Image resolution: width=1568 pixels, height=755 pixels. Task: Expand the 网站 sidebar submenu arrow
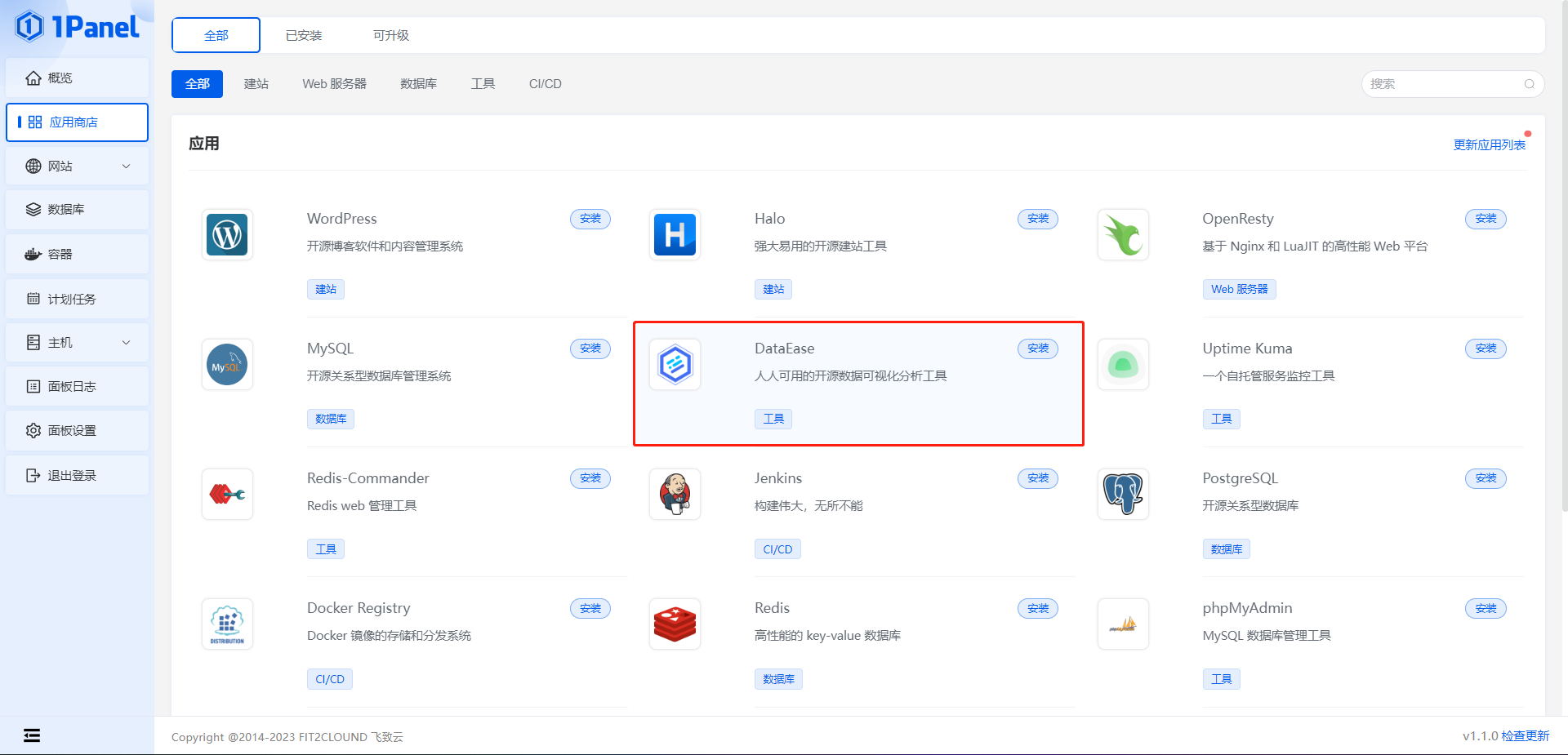[126, 167]
